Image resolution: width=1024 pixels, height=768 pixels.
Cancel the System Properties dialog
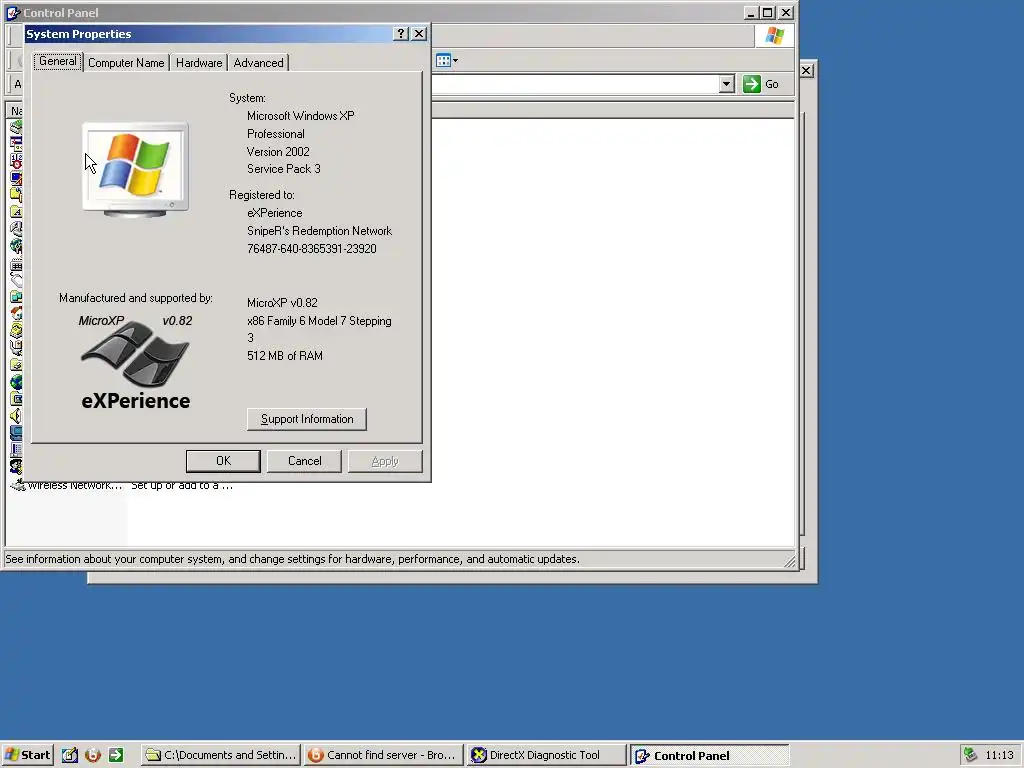[x=304, y=461]
